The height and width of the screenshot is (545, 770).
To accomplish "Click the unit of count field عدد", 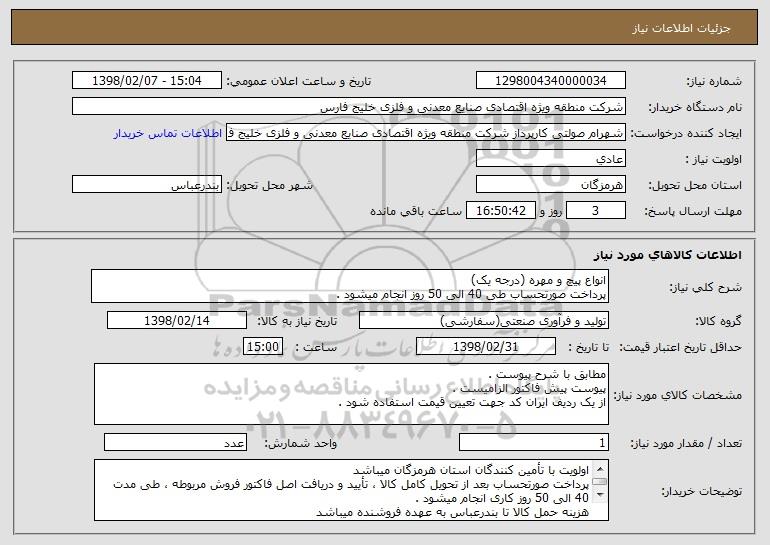I will point(175,443).
